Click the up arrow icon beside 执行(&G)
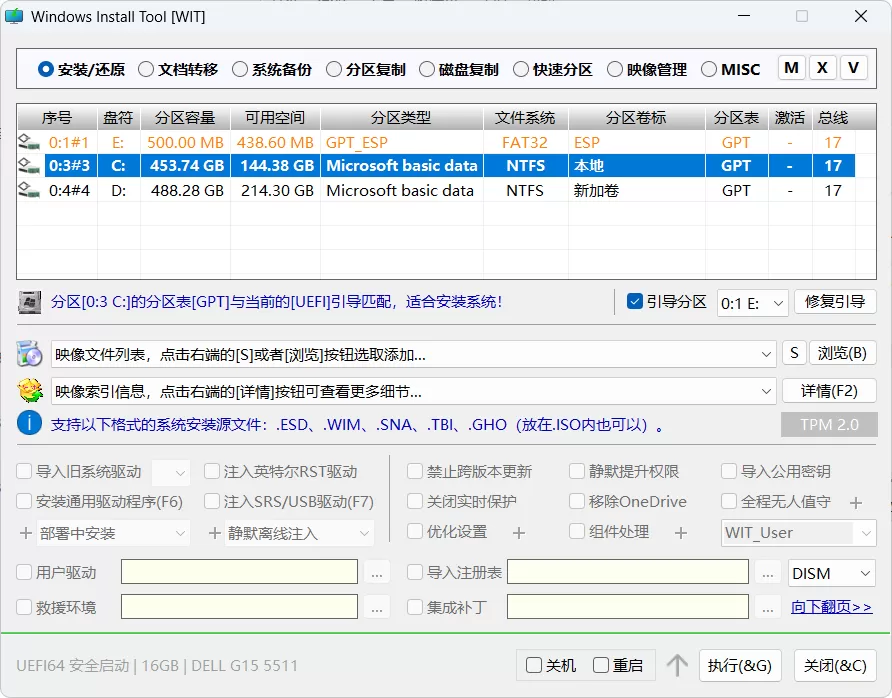 678,665
